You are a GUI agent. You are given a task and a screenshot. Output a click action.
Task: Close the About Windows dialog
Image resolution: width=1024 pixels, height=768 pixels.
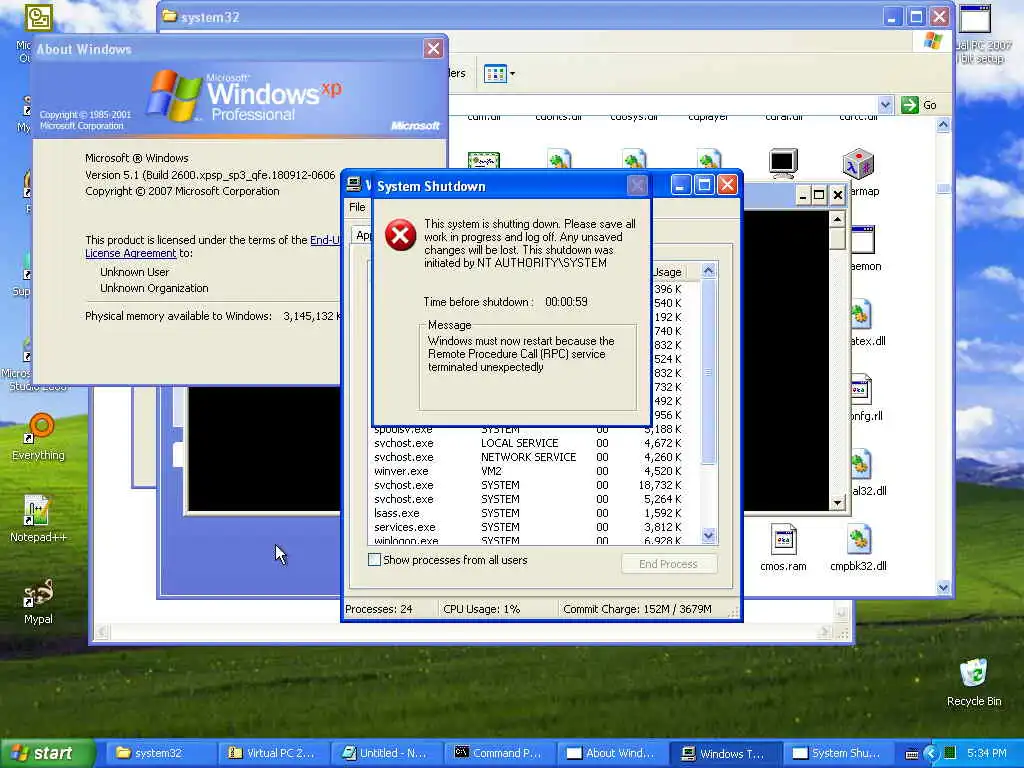pos(433,48)
